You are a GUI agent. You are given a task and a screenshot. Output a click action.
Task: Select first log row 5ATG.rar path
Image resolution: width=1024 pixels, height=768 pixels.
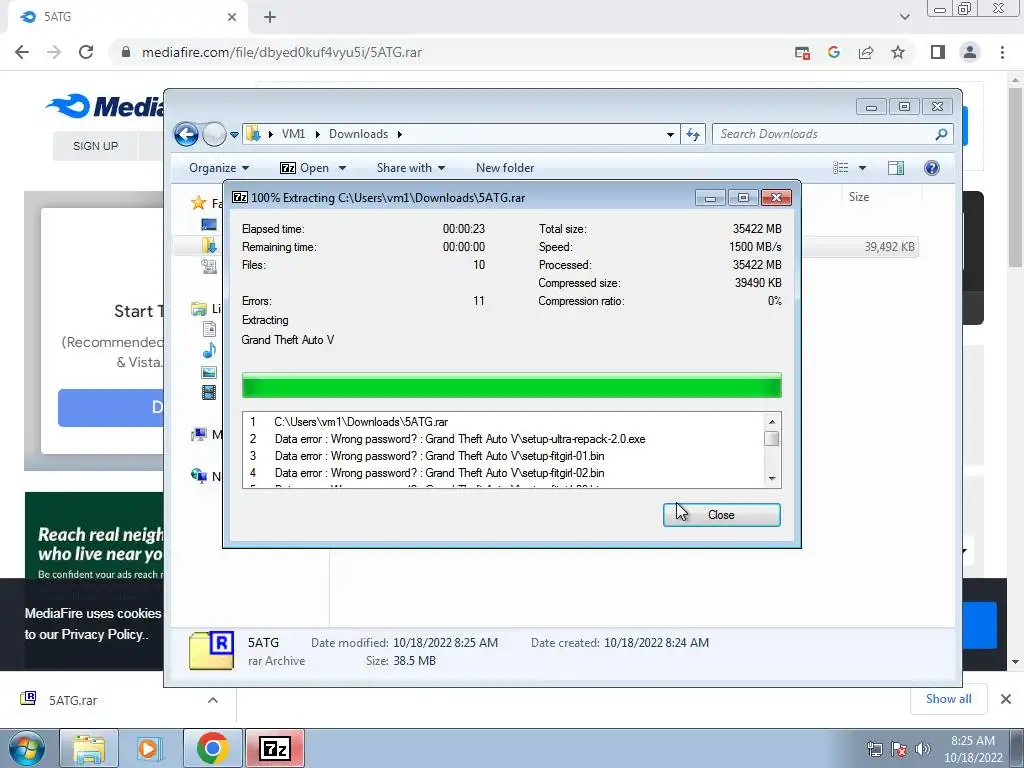pyautogui.click(x=503, y=422)
